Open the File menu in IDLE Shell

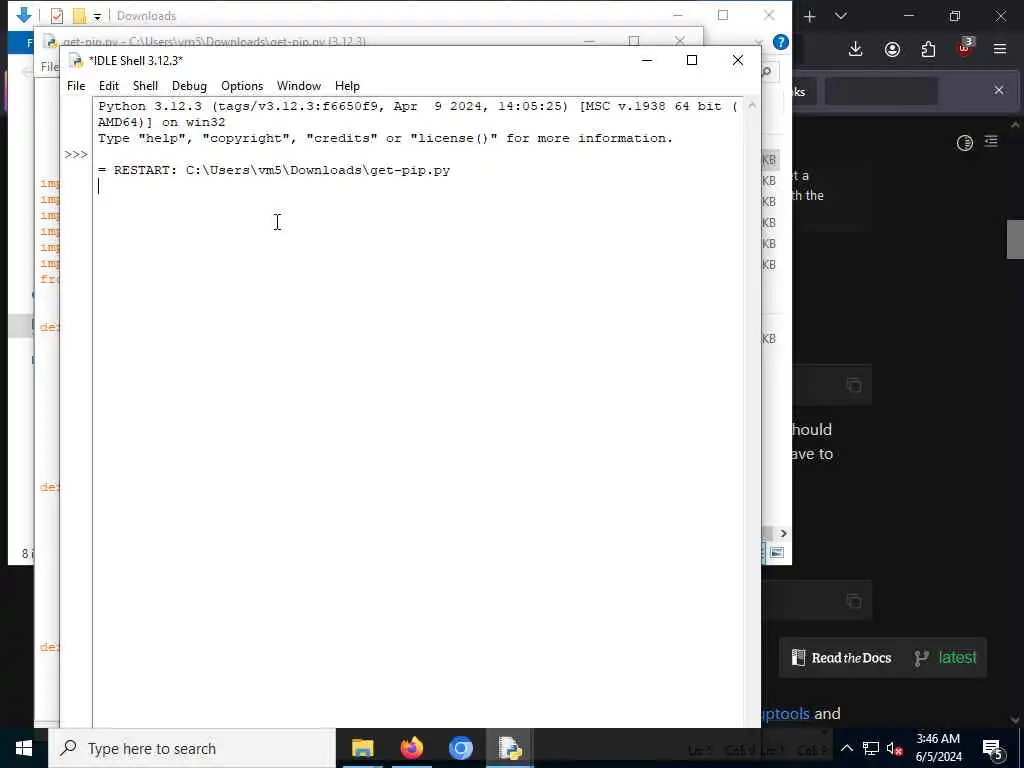[76, 86]
